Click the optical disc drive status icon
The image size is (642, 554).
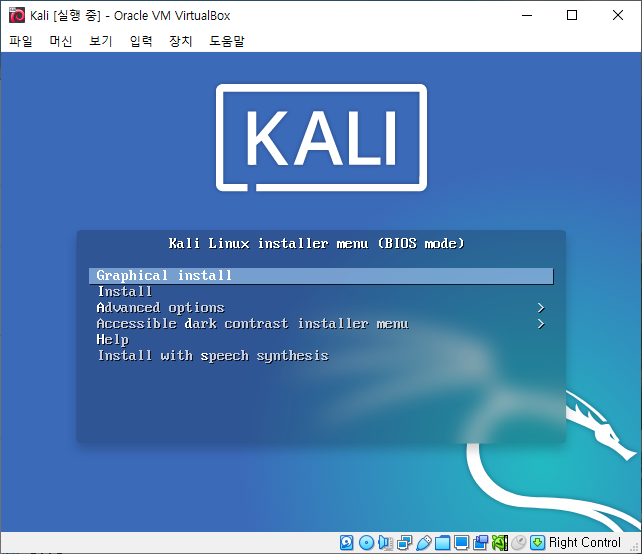(x=366, y=543)
